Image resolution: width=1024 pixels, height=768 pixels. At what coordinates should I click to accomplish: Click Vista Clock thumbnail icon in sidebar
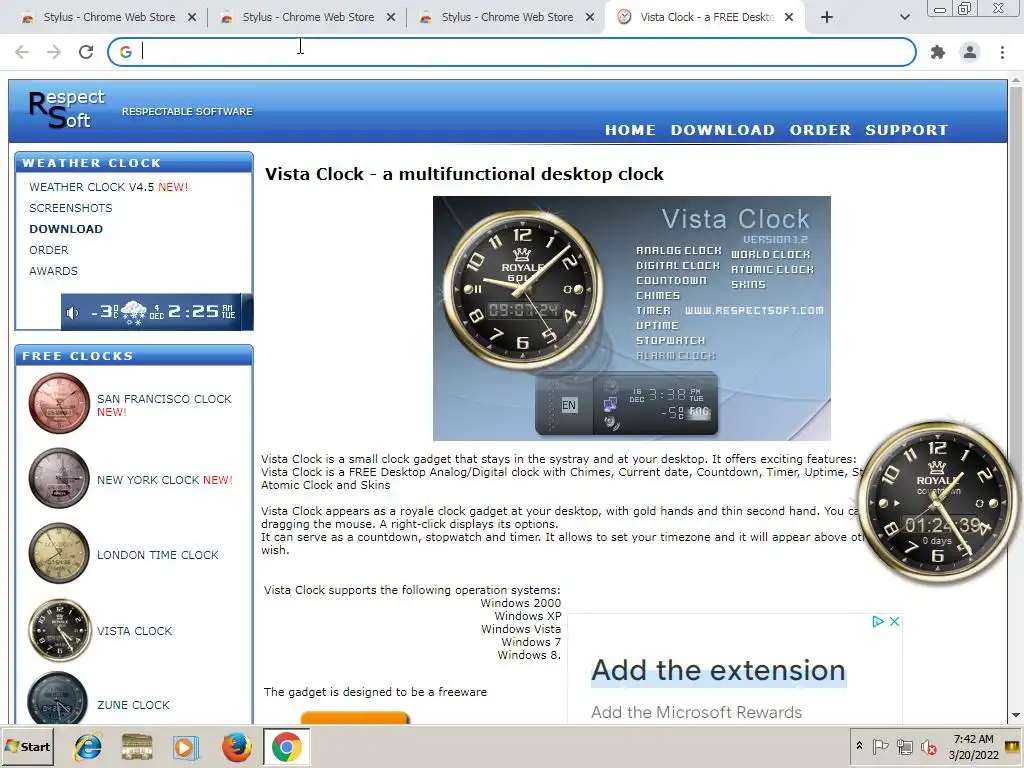59,630
